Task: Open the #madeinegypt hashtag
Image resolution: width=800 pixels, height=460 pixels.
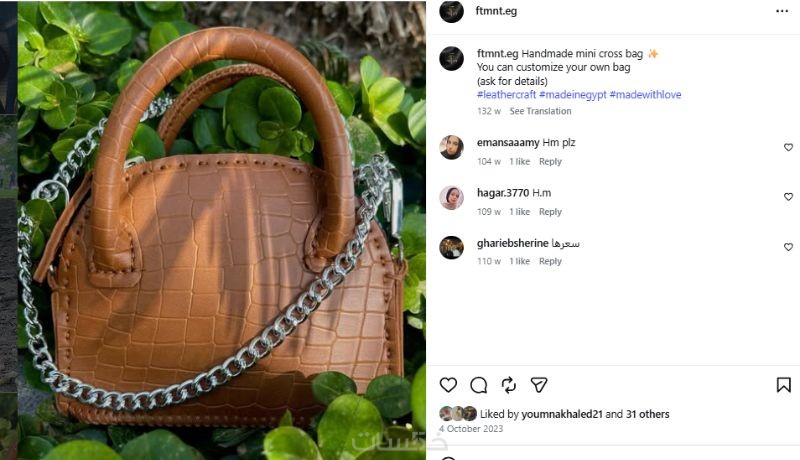Action: tap(572, 95)
